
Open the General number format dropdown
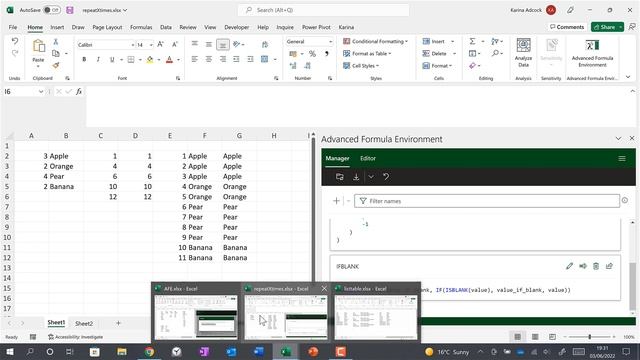(330, 42)
